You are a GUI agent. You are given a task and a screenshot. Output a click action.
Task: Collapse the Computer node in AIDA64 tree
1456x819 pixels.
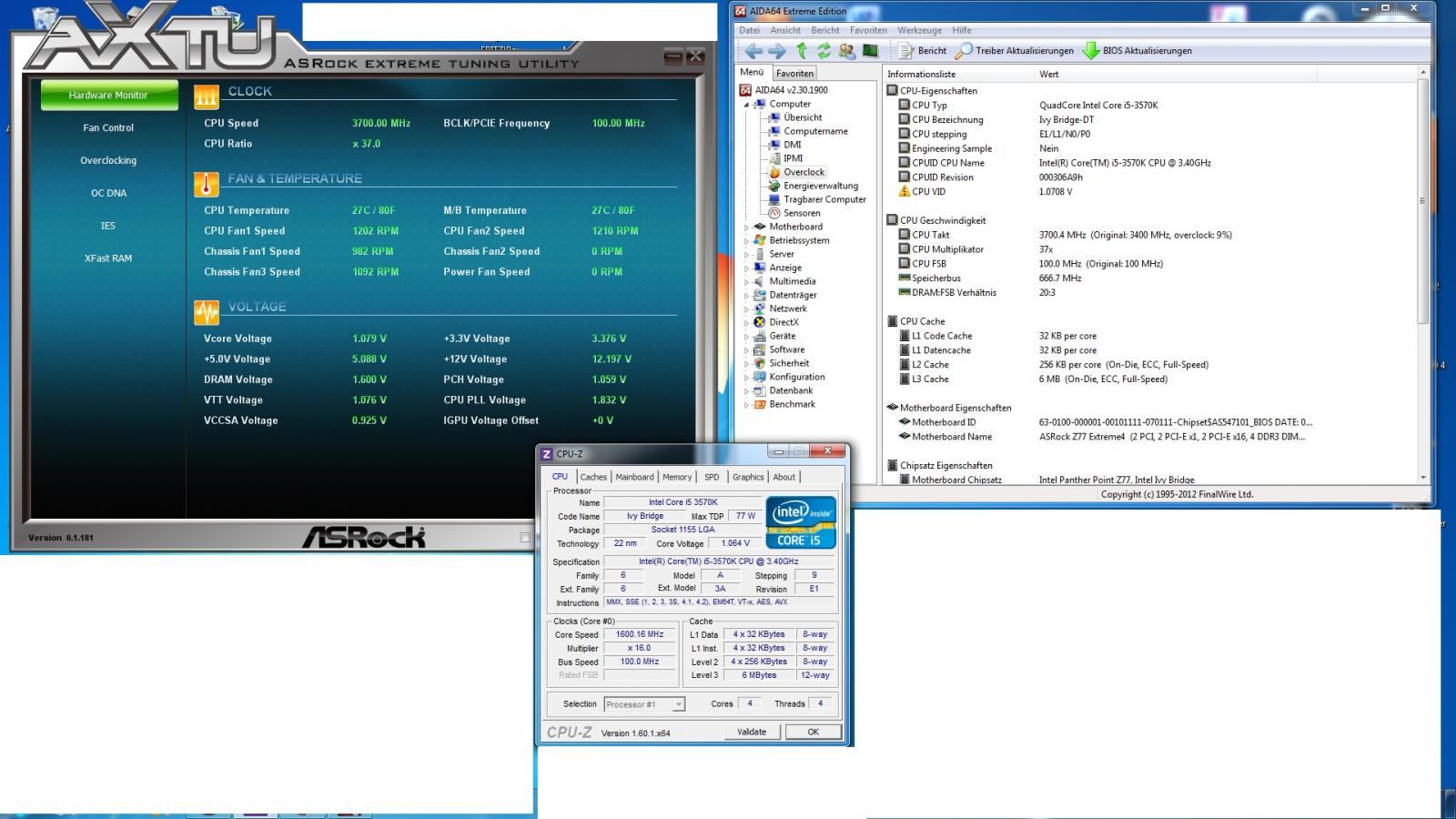click(747, 105)
